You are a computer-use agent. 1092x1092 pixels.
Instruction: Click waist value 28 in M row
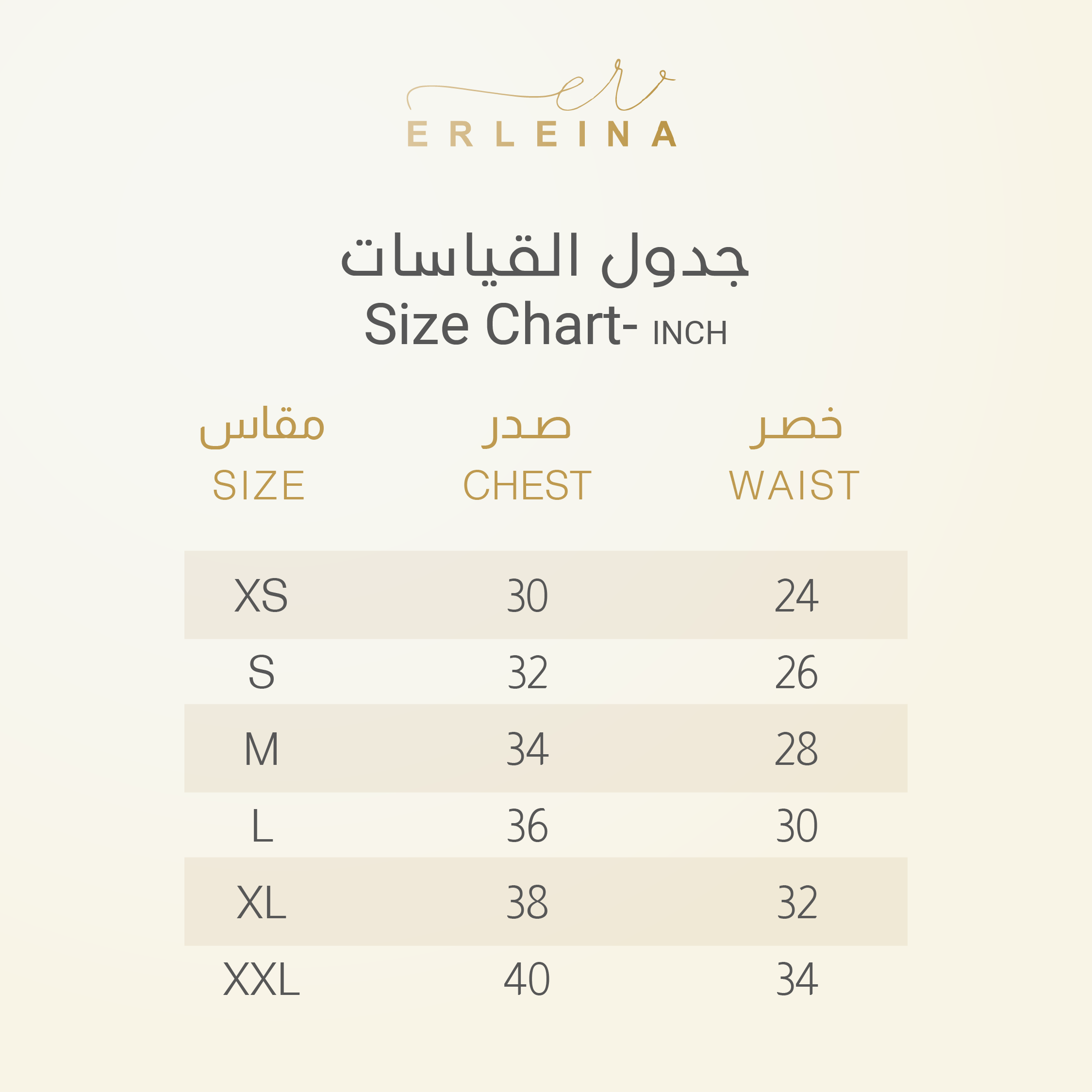click(796, 749)
